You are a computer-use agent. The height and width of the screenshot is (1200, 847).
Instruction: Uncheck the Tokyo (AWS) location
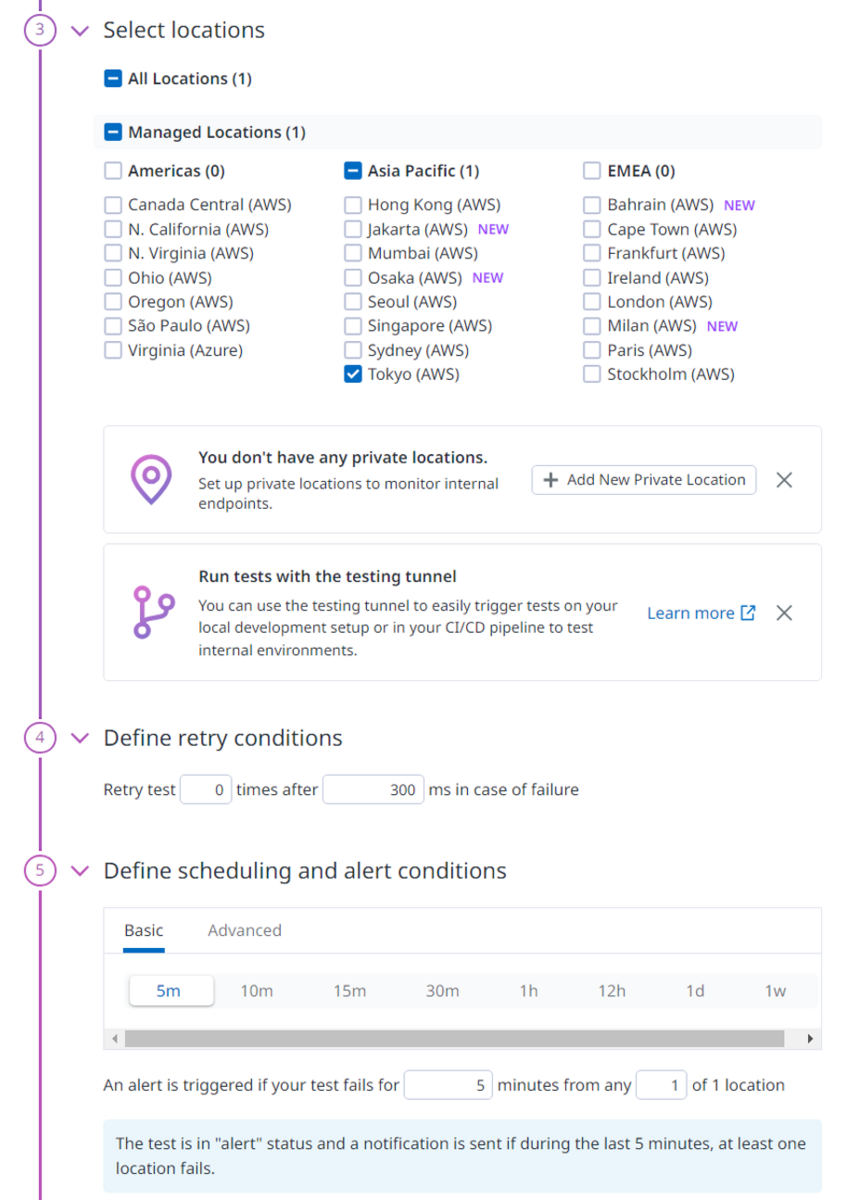pyautogui.click(x=353, y=375)
